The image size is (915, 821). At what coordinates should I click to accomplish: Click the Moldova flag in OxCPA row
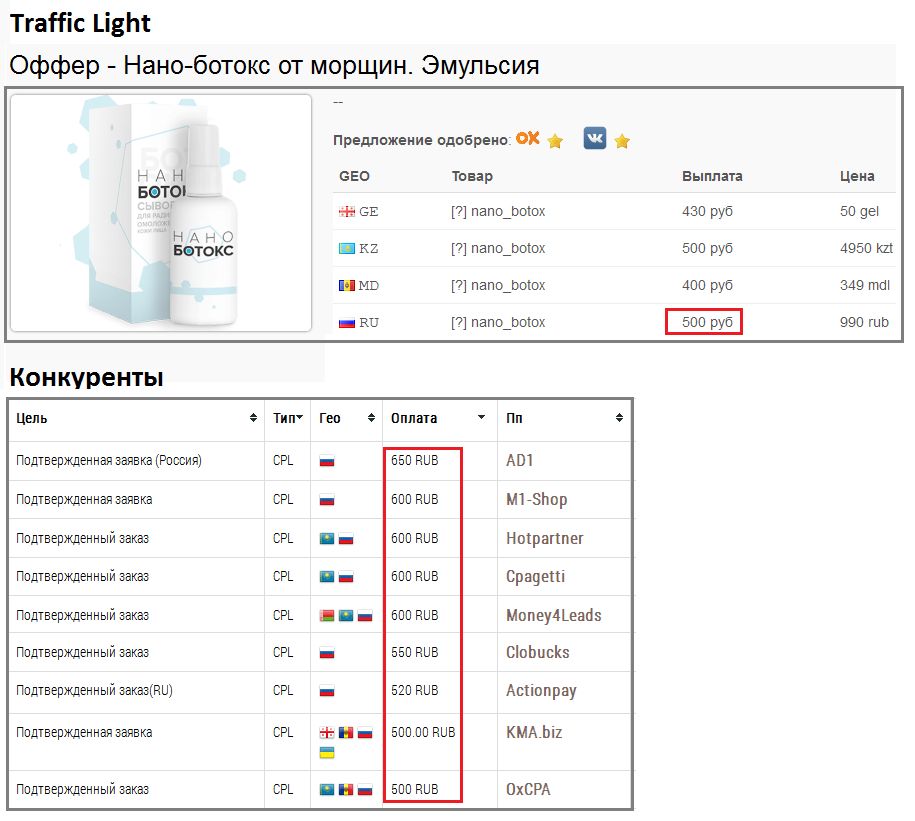coord(346,790)
